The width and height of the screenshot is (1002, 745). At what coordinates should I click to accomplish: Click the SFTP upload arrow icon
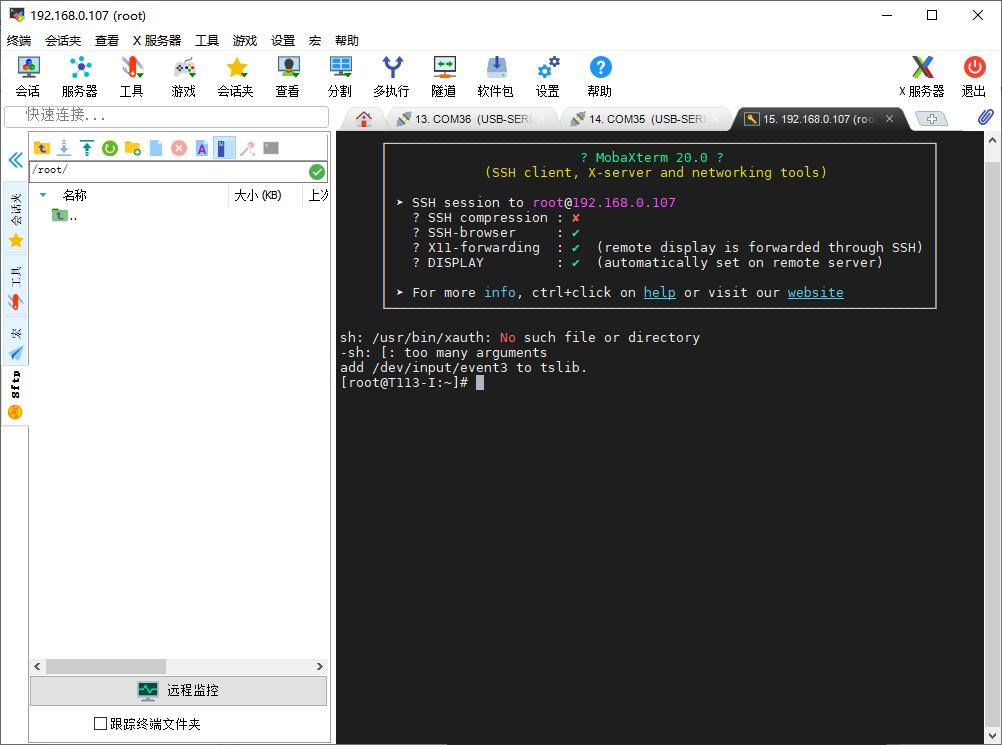(x=87, y=148)
